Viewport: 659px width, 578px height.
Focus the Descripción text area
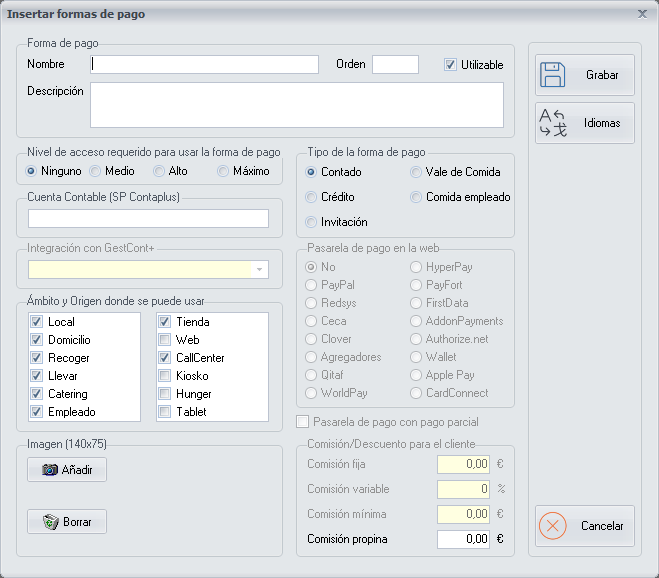[x=296, y=105]
